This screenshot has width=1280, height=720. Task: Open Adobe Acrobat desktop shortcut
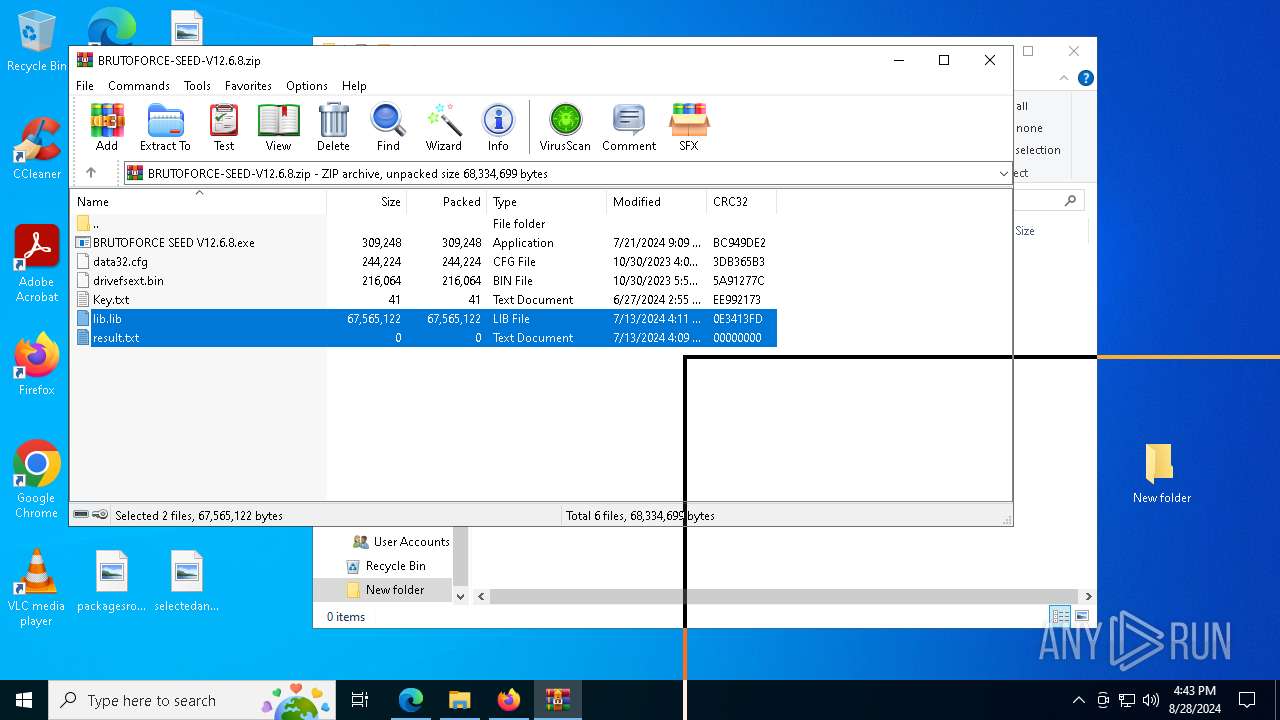37,264
